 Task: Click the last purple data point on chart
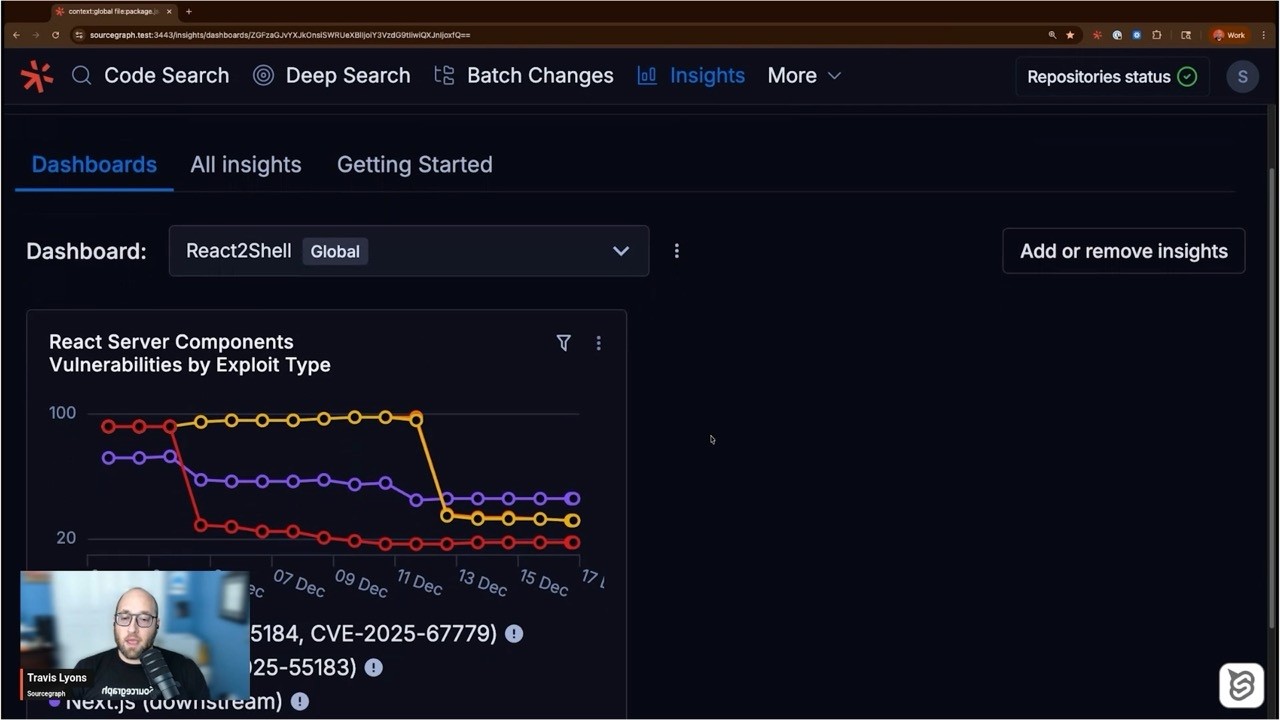click(x=572, y=498)
